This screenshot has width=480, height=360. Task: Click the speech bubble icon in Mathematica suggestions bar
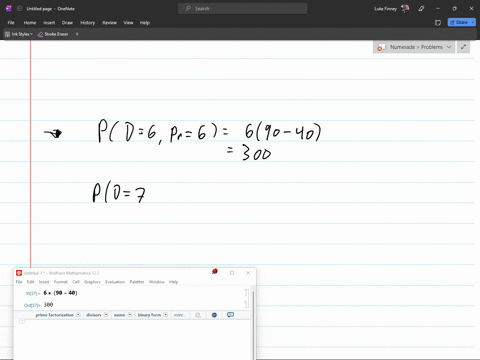point(230,315)
